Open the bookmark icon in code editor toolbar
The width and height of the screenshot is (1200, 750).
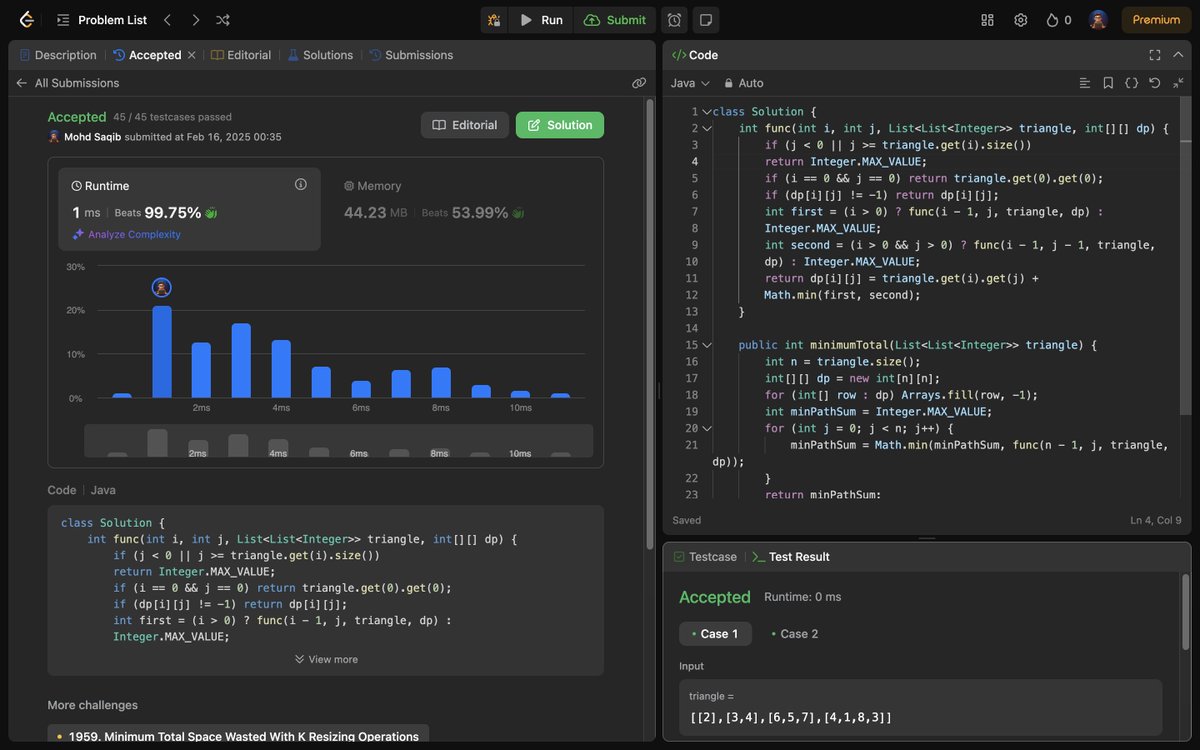(1108, 82)
